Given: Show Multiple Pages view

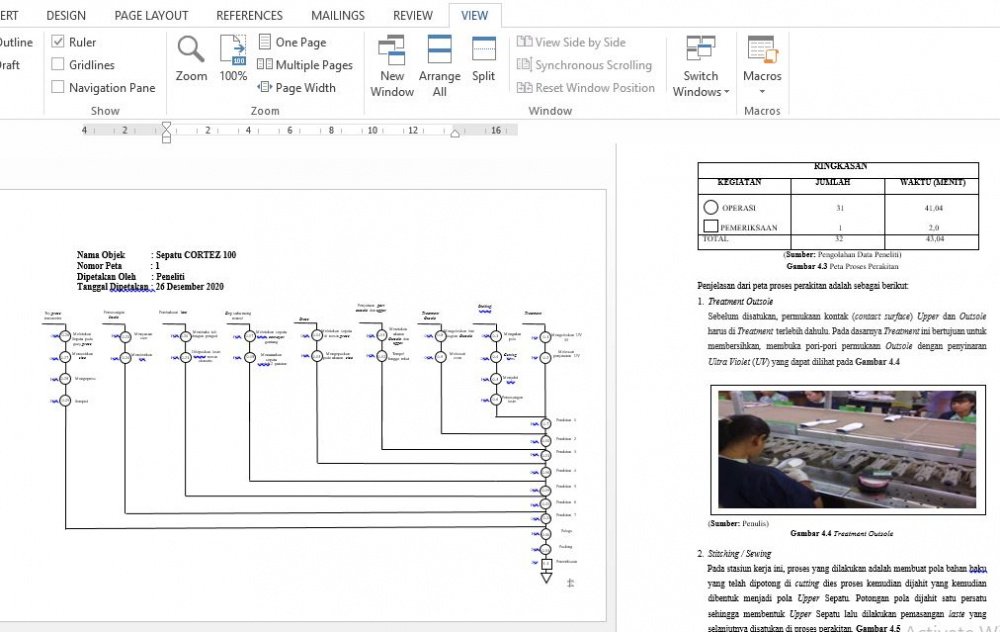Looking at the screenshot, I should click(305, 64).
